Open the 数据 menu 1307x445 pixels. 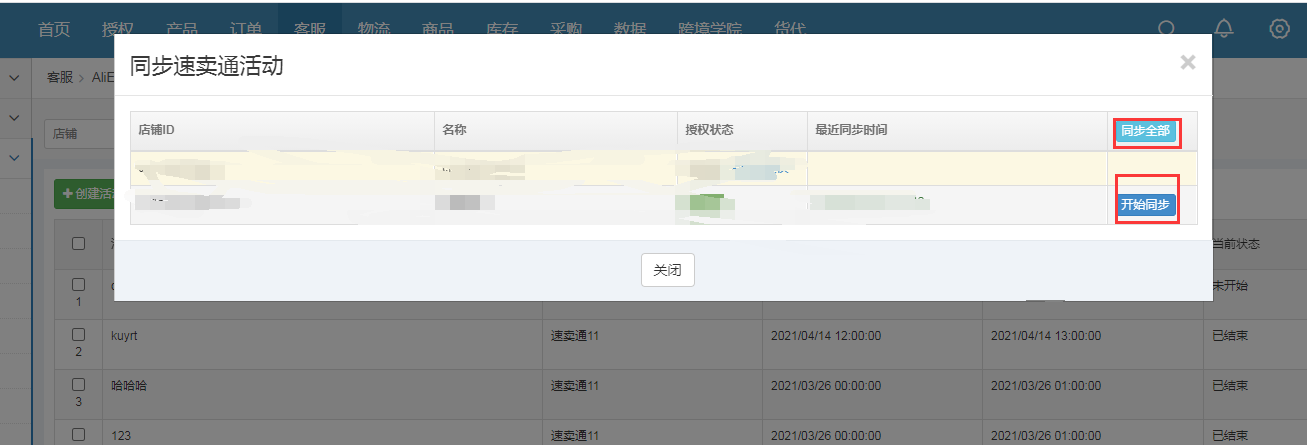630,29
